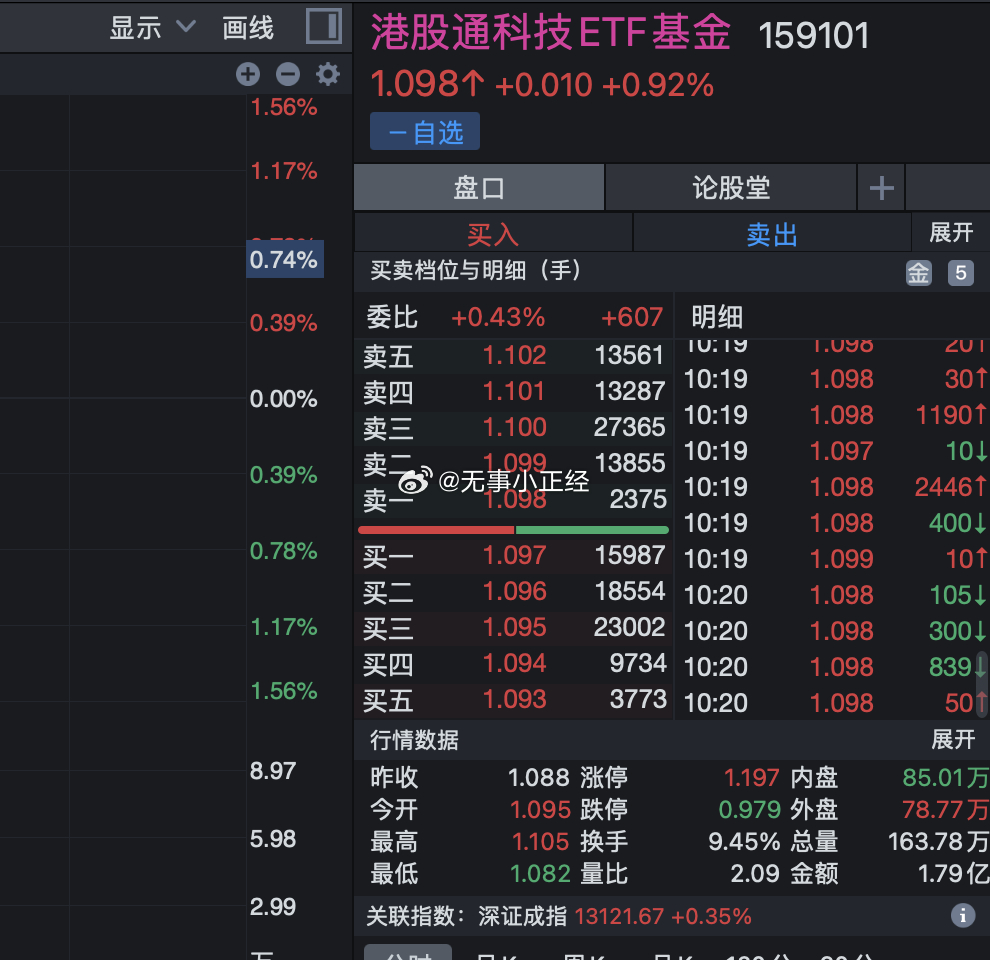The height and width of the screenshot is (960, 990).
Task: Remove from watchlist via 自选 button
Action: (x=425, y=131)
